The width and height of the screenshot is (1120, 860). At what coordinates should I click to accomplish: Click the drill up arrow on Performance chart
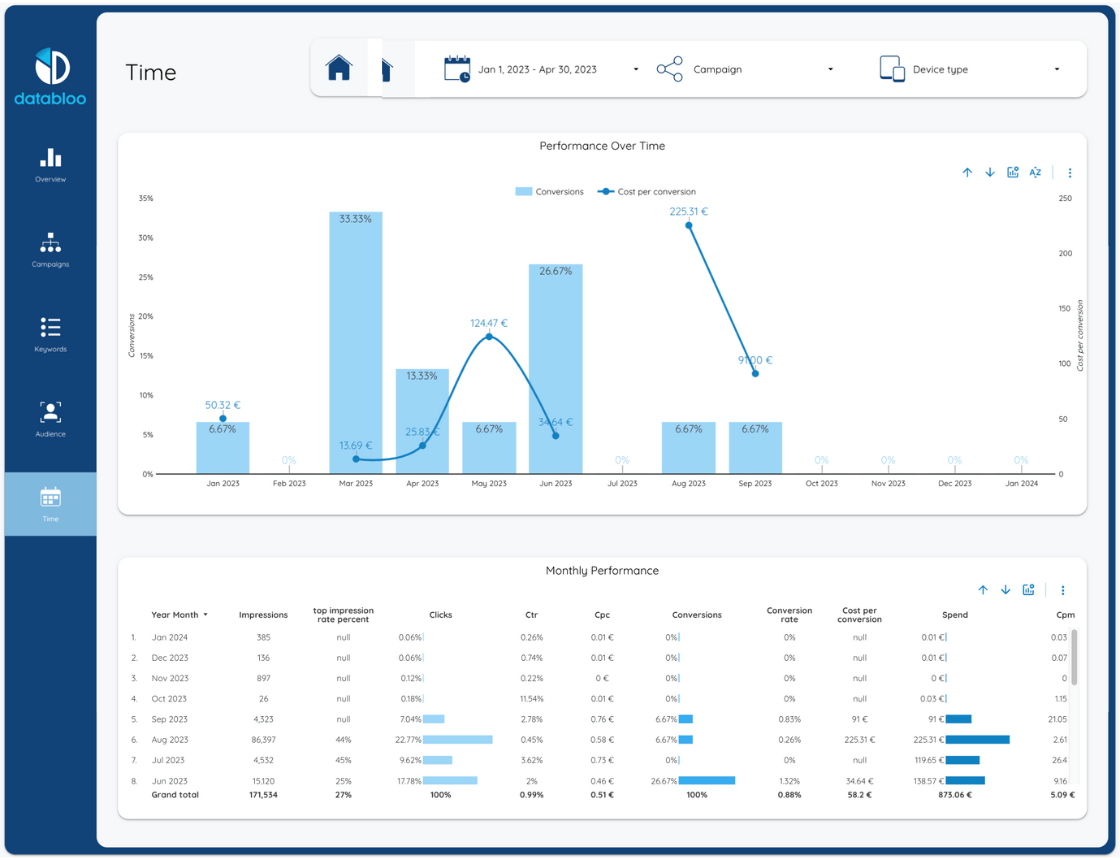[967, 173]
